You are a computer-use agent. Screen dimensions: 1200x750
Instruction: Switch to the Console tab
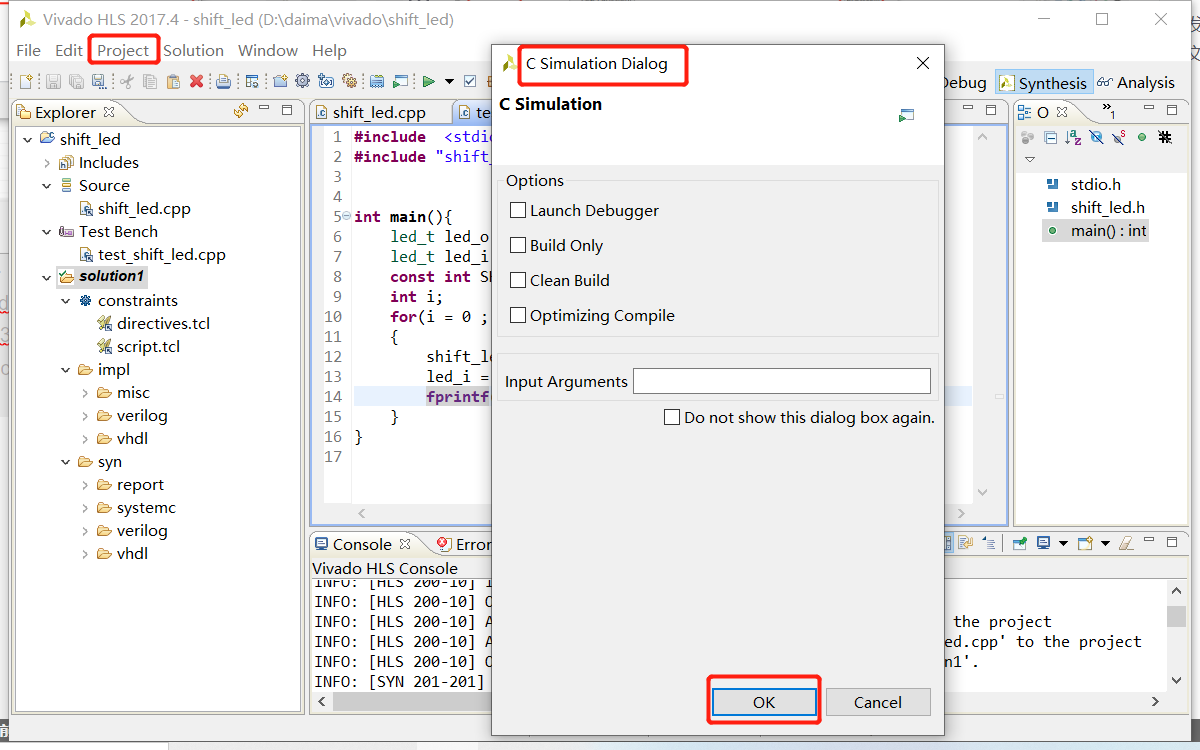(x=361, y=544)
